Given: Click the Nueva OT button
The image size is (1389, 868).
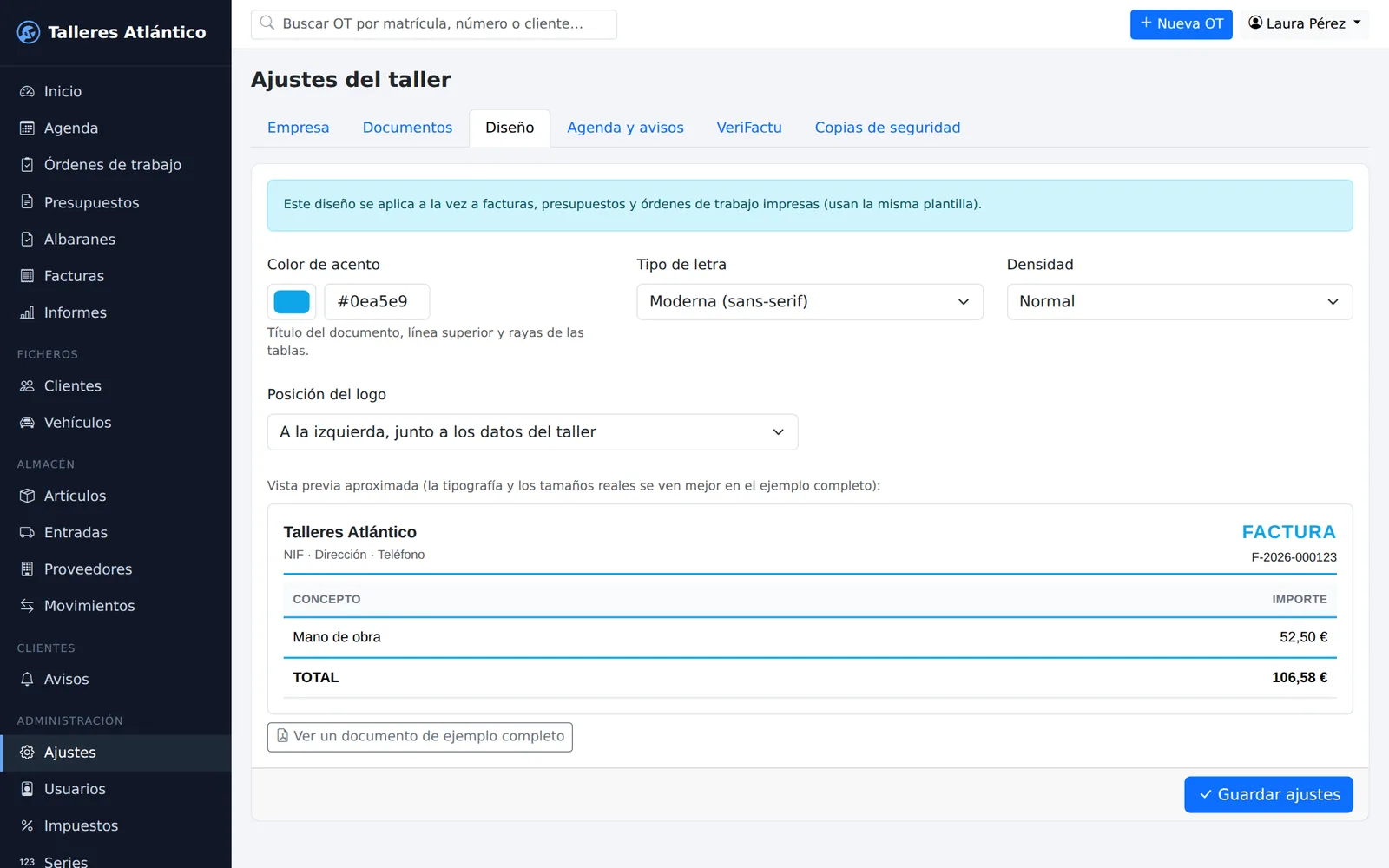Looking at the screenshot, I should point(1181,24).
